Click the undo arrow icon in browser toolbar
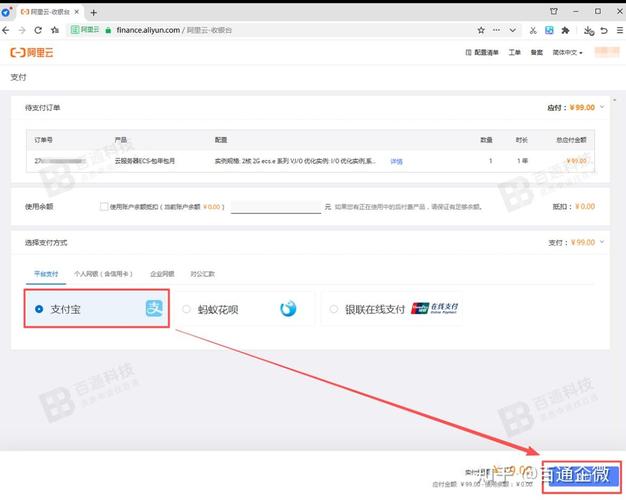Viewport: 626px width, 500px height. [604, 30]
